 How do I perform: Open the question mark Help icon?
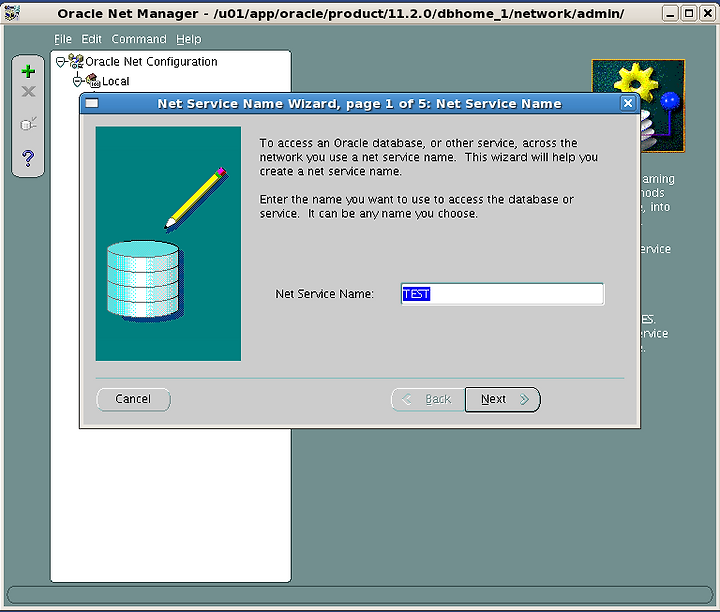click(x=28, y=158)
